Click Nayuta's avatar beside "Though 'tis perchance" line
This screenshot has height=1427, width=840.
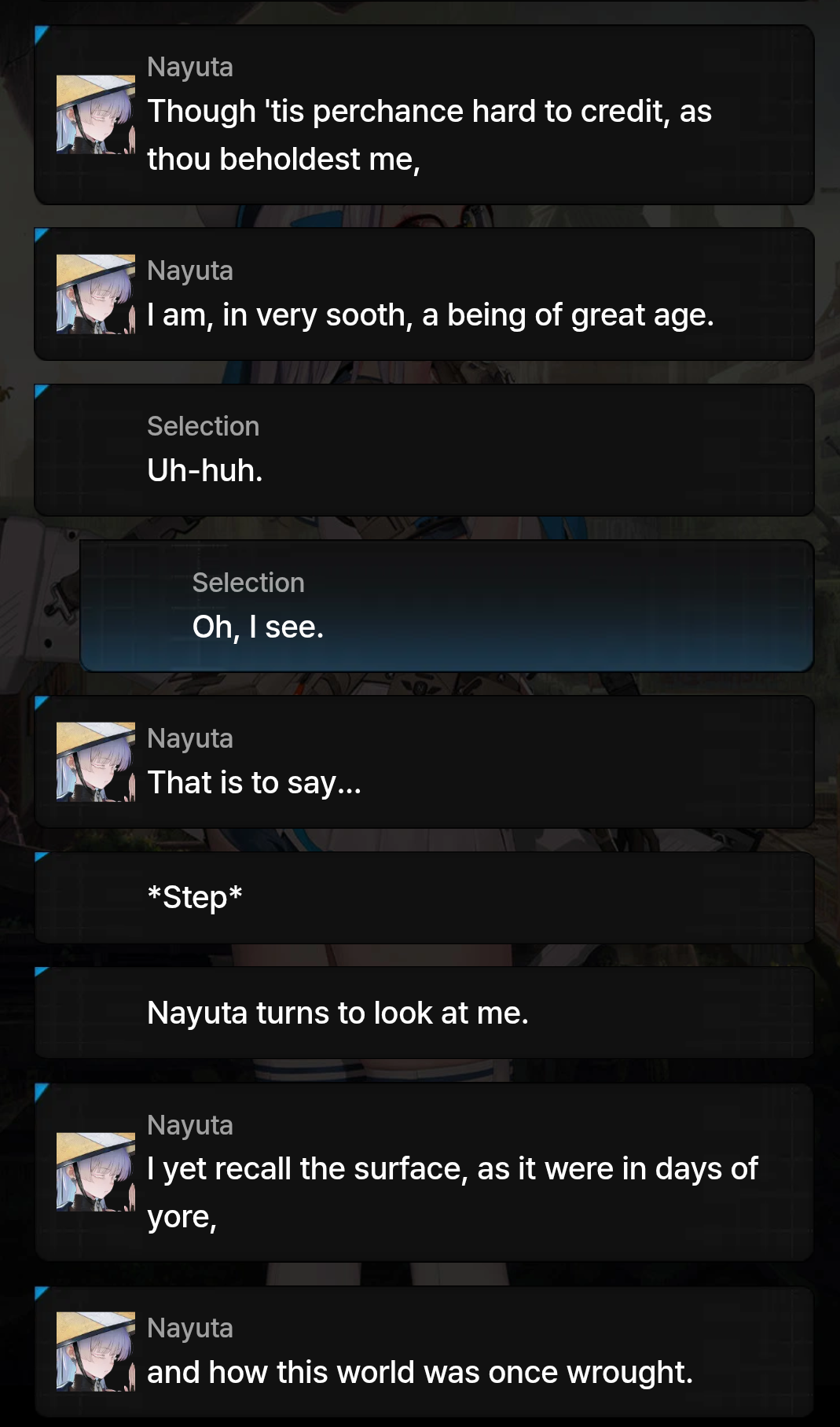pyautogui.click(x=96, y=115)
